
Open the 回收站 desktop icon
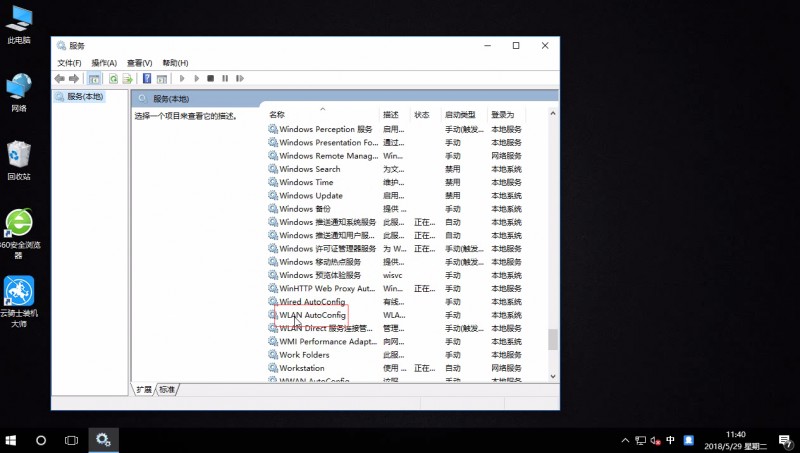pyautogui.click(x=19, y=161)
